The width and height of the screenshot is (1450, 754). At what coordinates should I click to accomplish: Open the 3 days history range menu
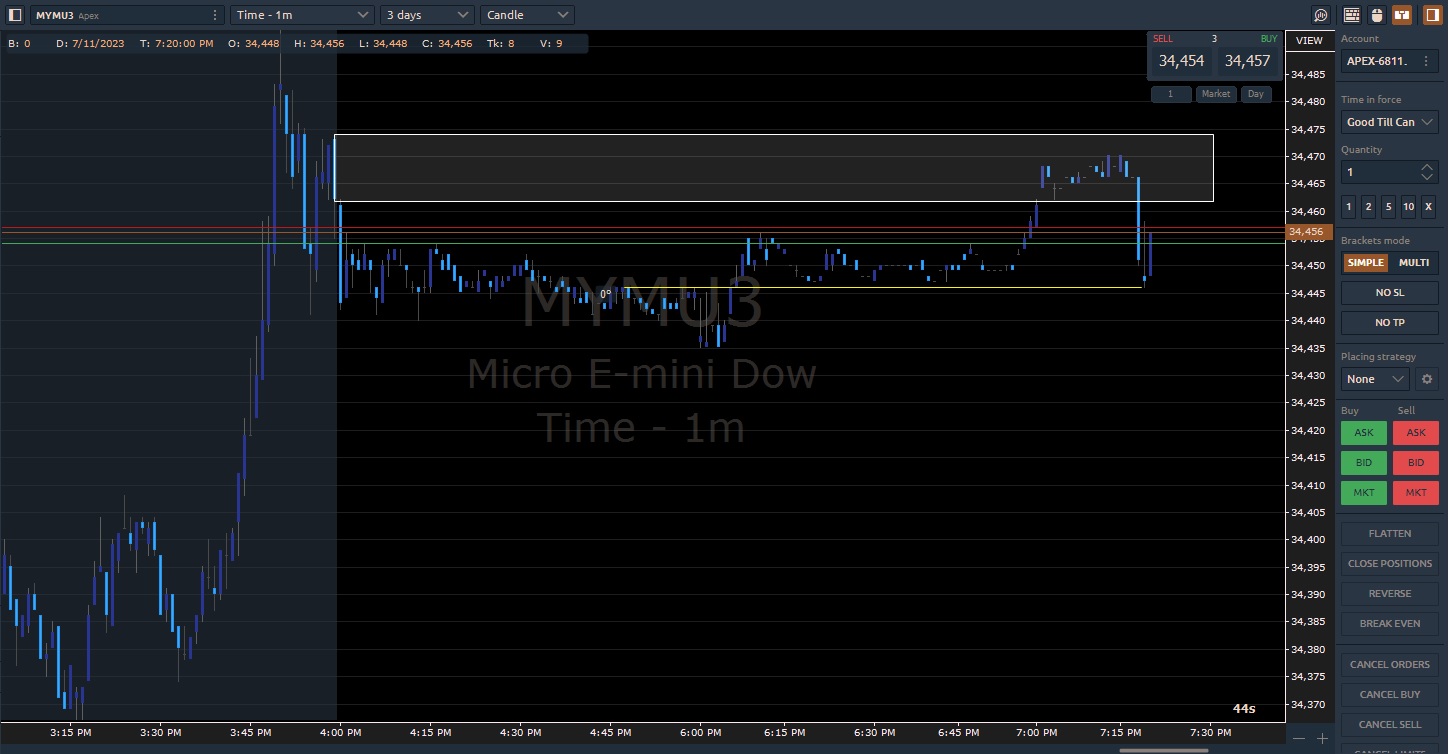[427, 15]
